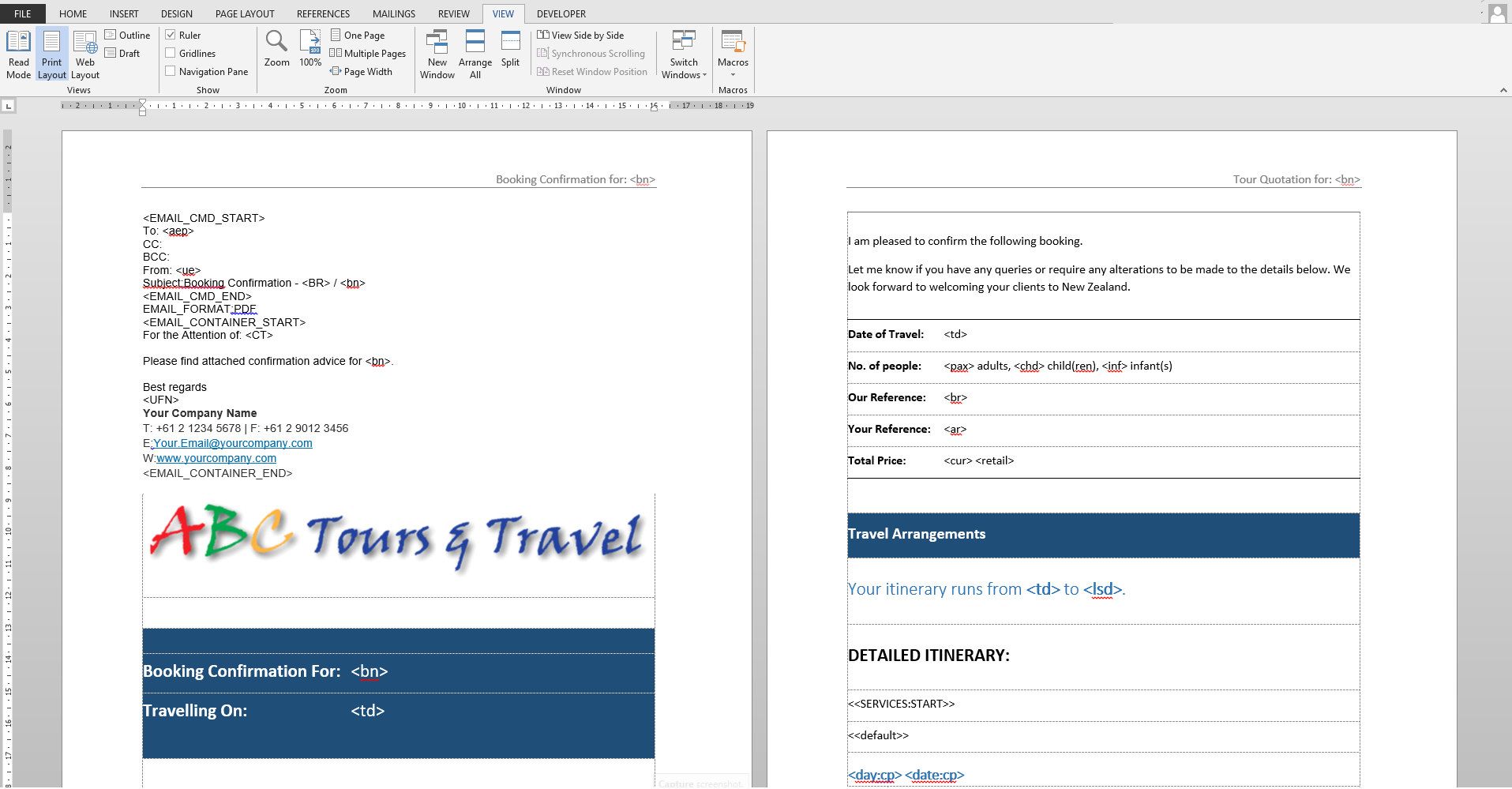Open the Macros dropdown

(733, 54)
